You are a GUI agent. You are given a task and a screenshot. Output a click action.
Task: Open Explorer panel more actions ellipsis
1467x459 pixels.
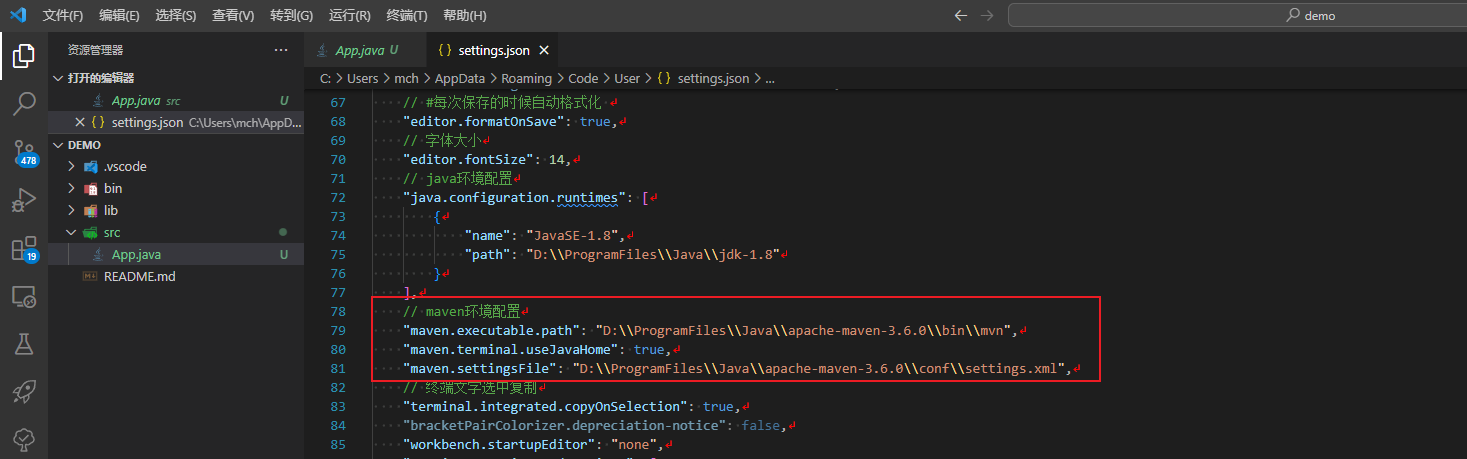pos(280,49)
